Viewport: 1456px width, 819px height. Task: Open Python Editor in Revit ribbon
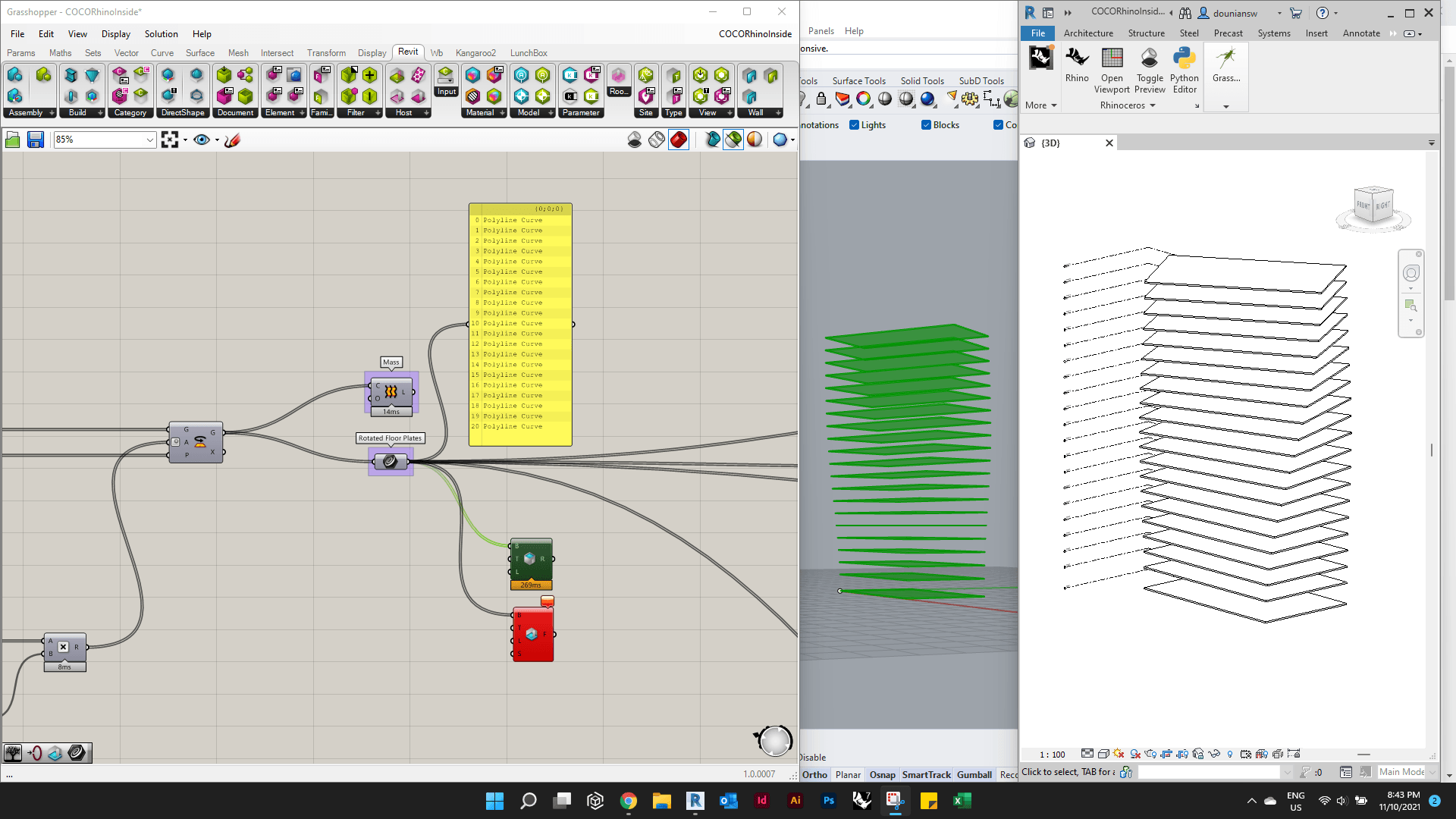click(1184, 71)
